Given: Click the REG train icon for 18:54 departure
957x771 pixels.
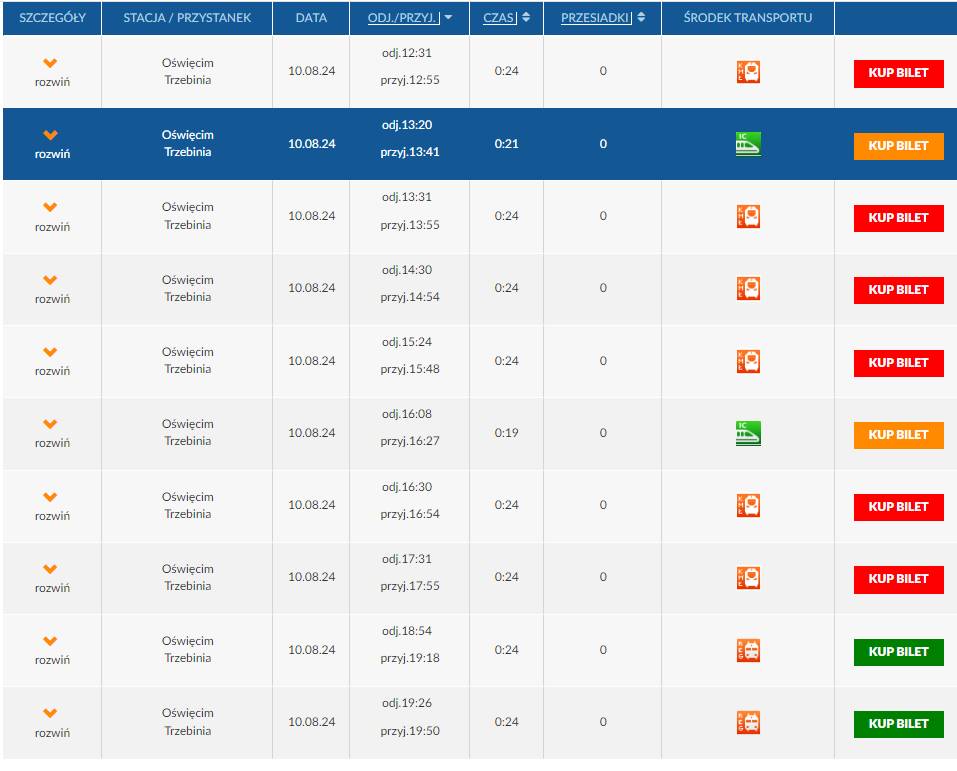Looking at the screenshot, I should click(x=747, y=650).
